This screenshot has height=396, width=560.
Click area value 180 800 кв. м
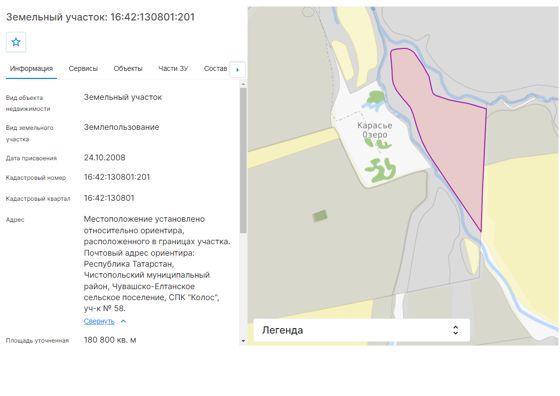(x=110, y=340)
